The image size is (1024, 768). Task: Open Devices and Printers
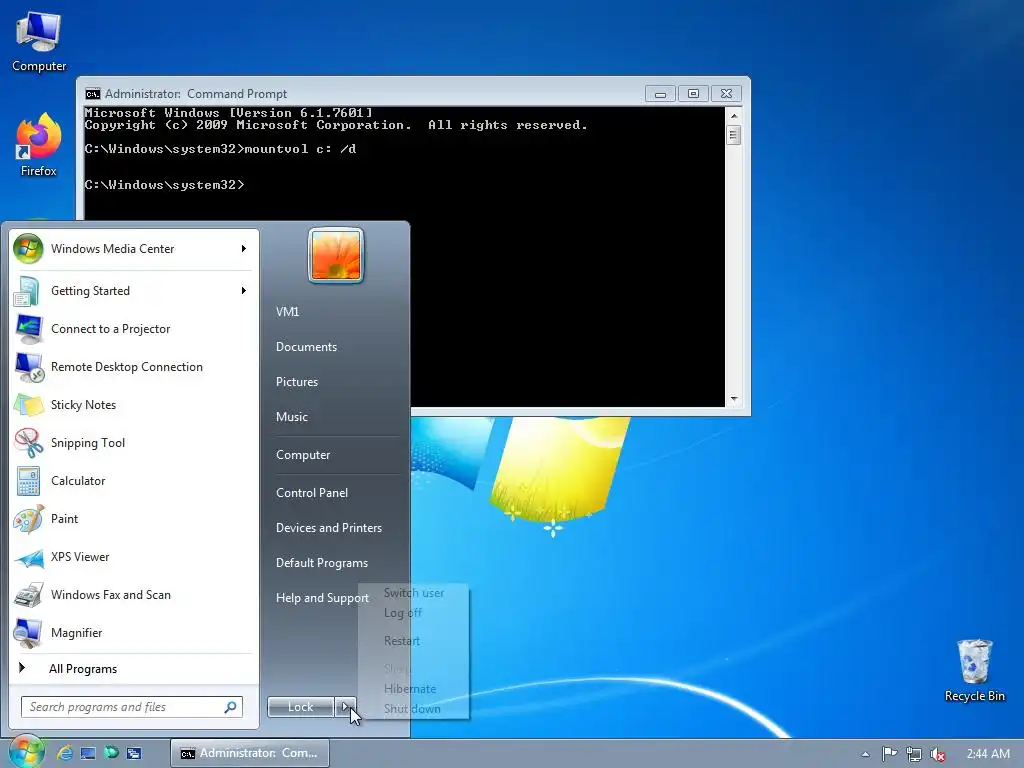point(328,528)
